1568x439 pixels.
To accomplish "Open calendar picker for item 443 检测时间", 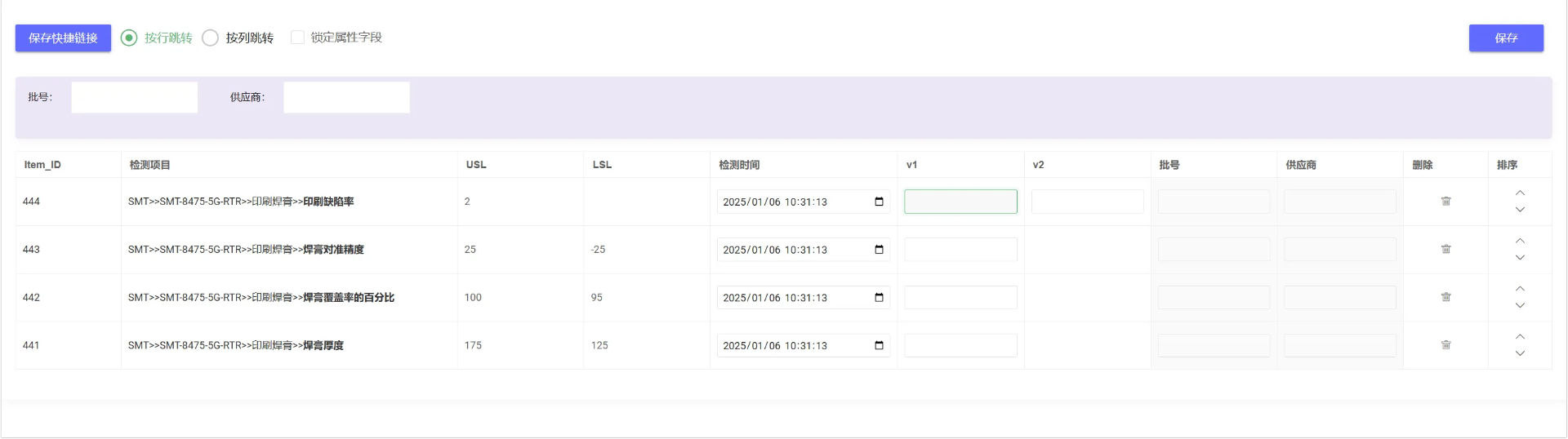I will [x=879, y=250].
